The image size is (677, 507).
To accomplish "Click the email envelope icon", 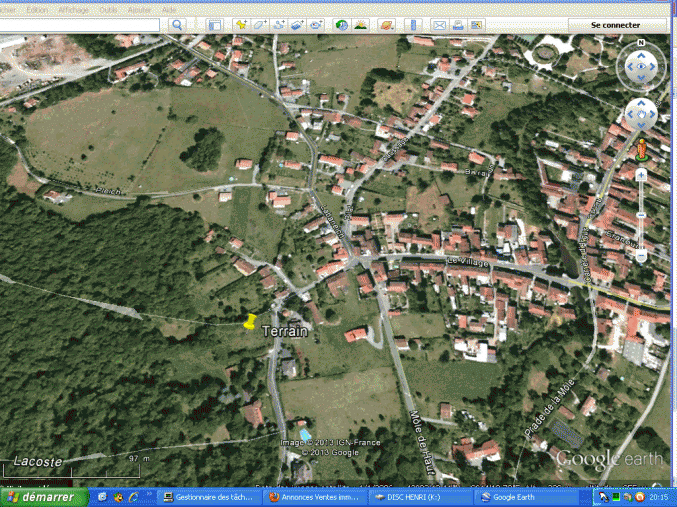I will tap(439, 24).
